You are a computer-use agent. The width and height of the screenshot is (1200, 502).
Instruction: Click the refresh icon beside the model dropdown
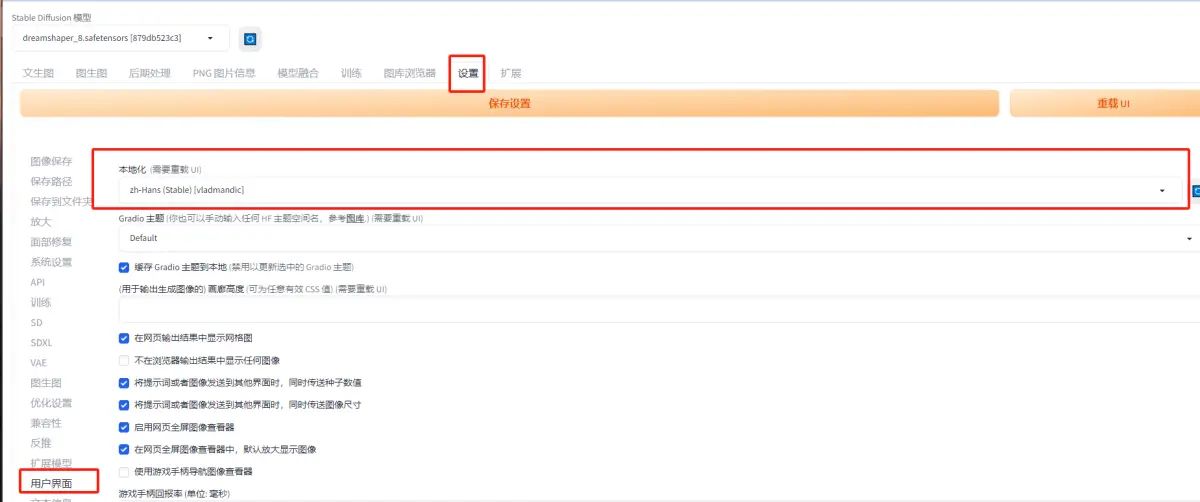[250, 39]
